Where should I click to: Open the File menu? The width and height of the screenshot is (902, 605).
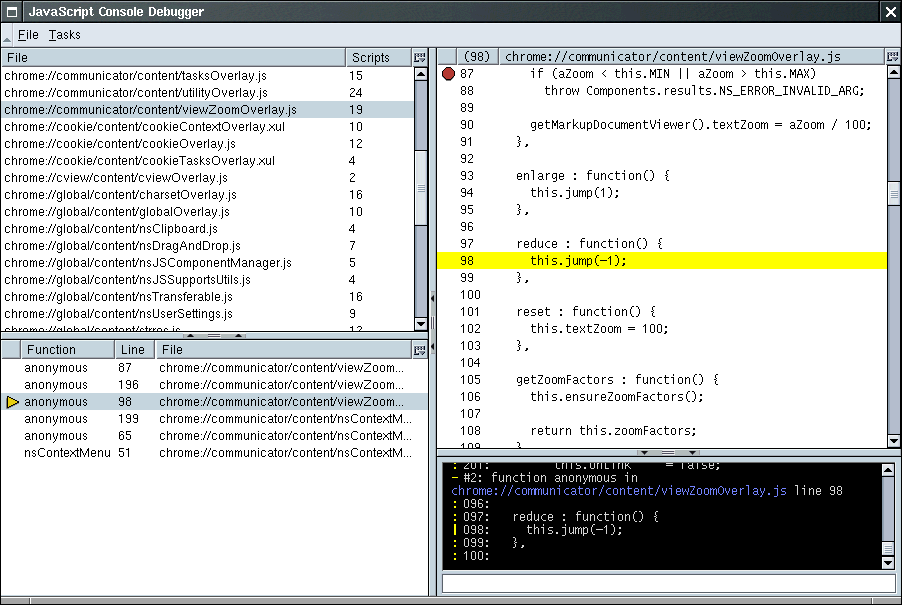[28, 35]
